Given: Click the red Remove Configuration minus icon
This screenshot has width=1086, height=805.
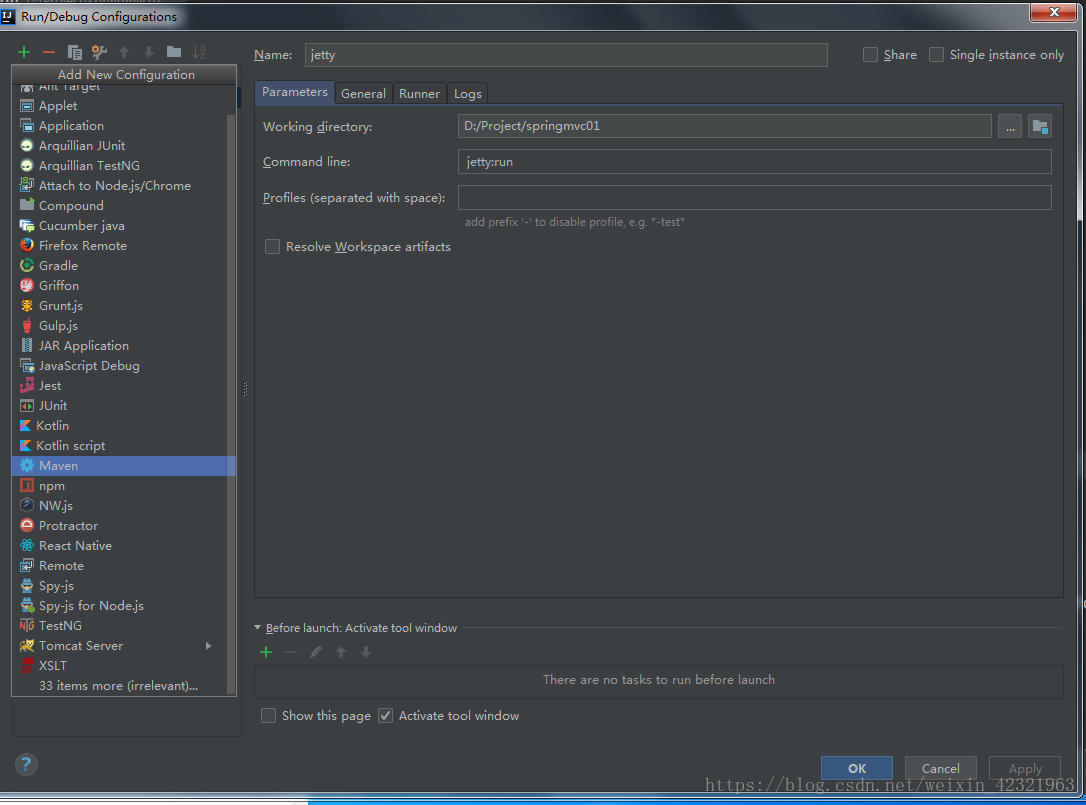Looking at the screenshot, I should [48, 52].
